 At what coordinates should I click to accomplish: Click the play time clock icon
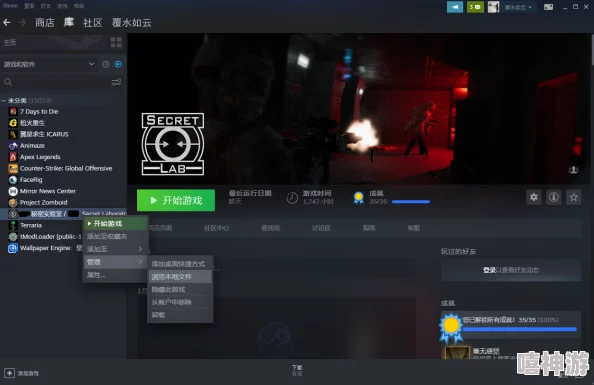[x=292, y=198]
